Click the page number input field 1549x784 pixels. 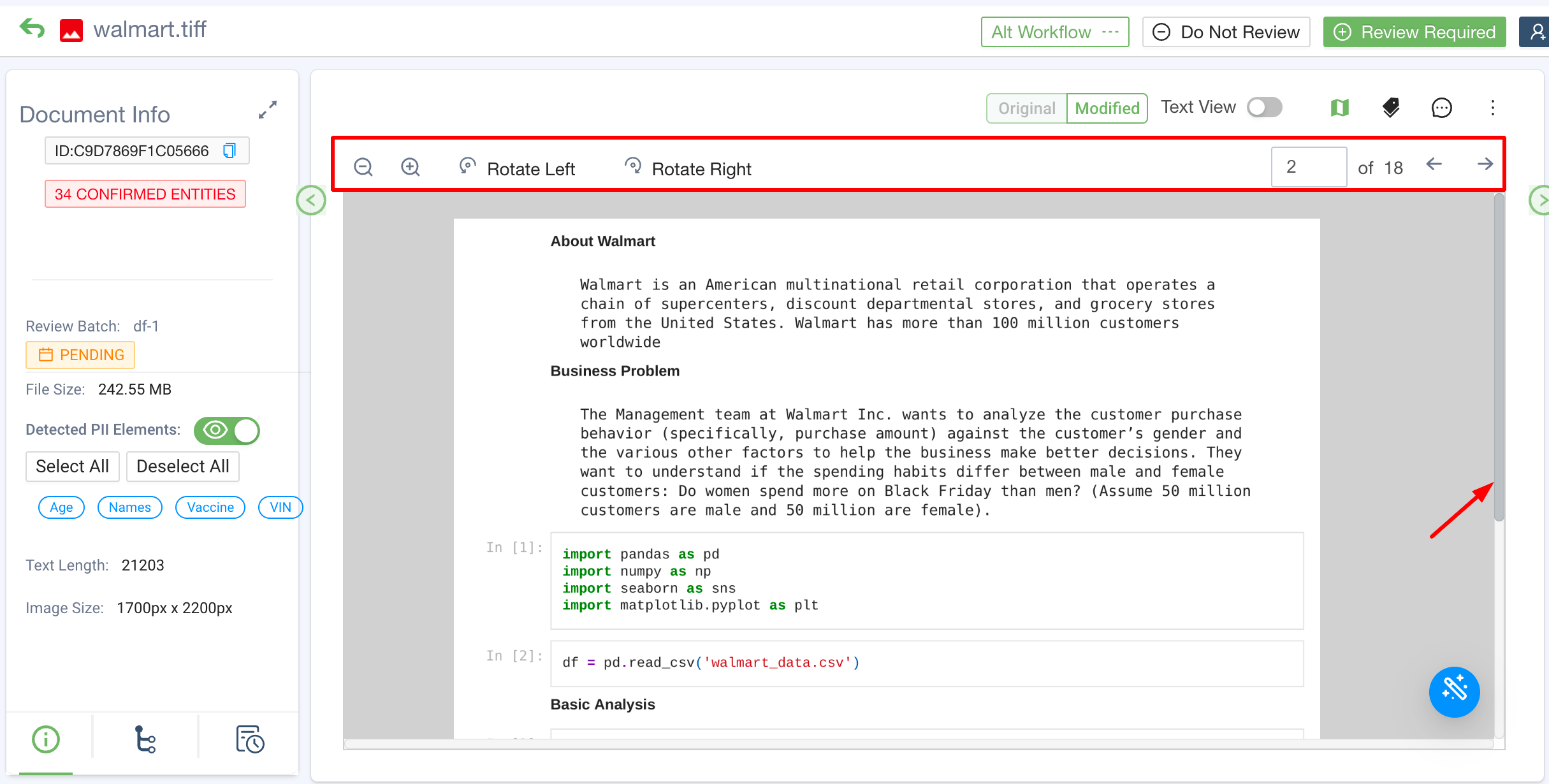point(1309,166)
